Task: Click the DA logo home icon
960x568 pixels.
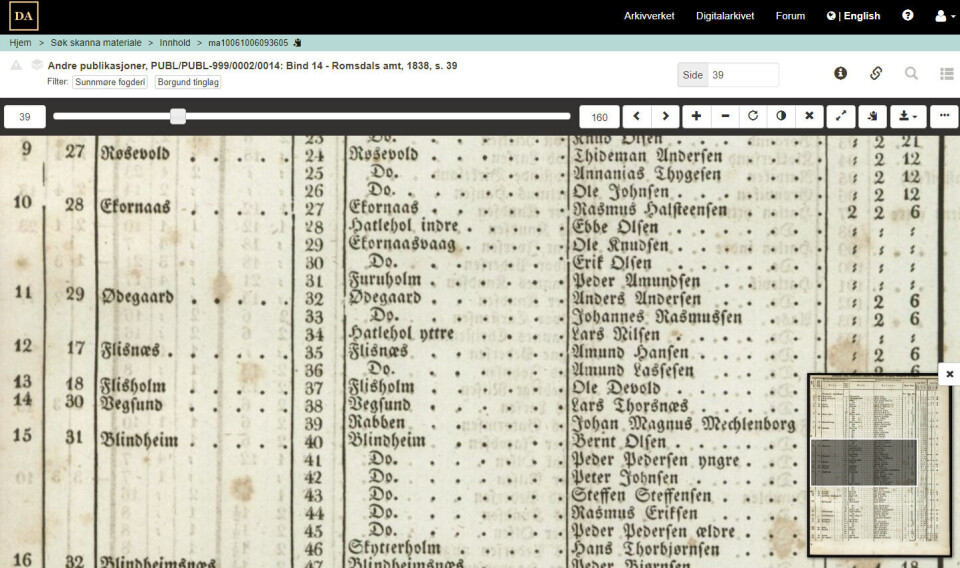Action: tap(24, 16)
